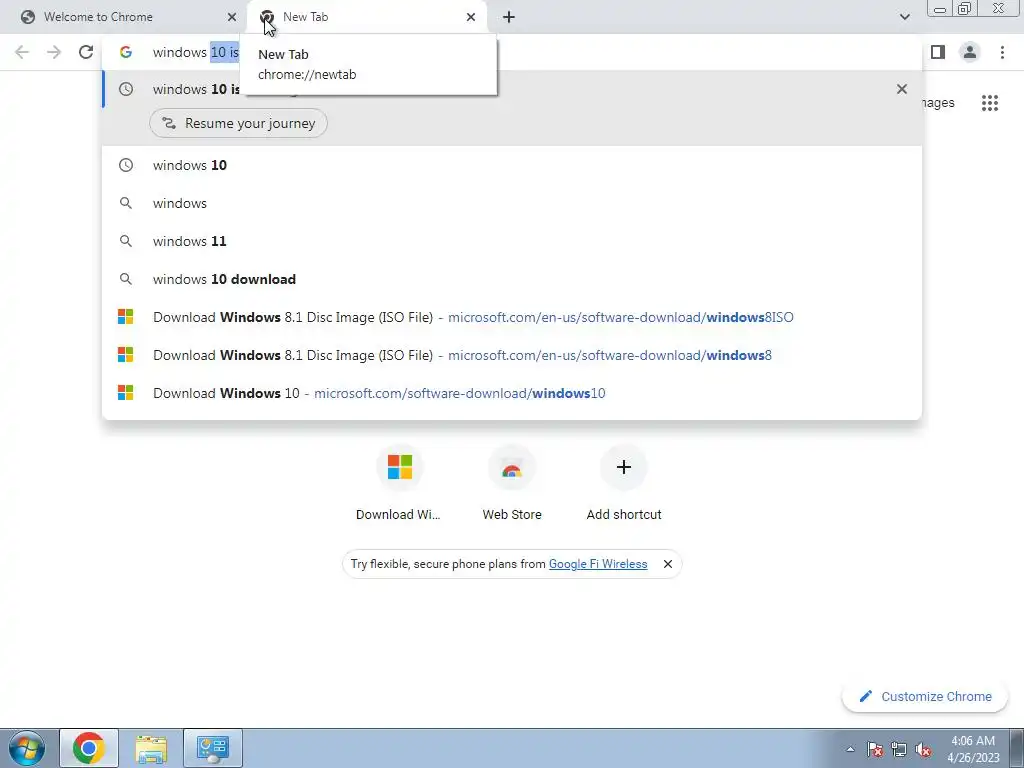Select the New Tab tab

click(366, 17)
